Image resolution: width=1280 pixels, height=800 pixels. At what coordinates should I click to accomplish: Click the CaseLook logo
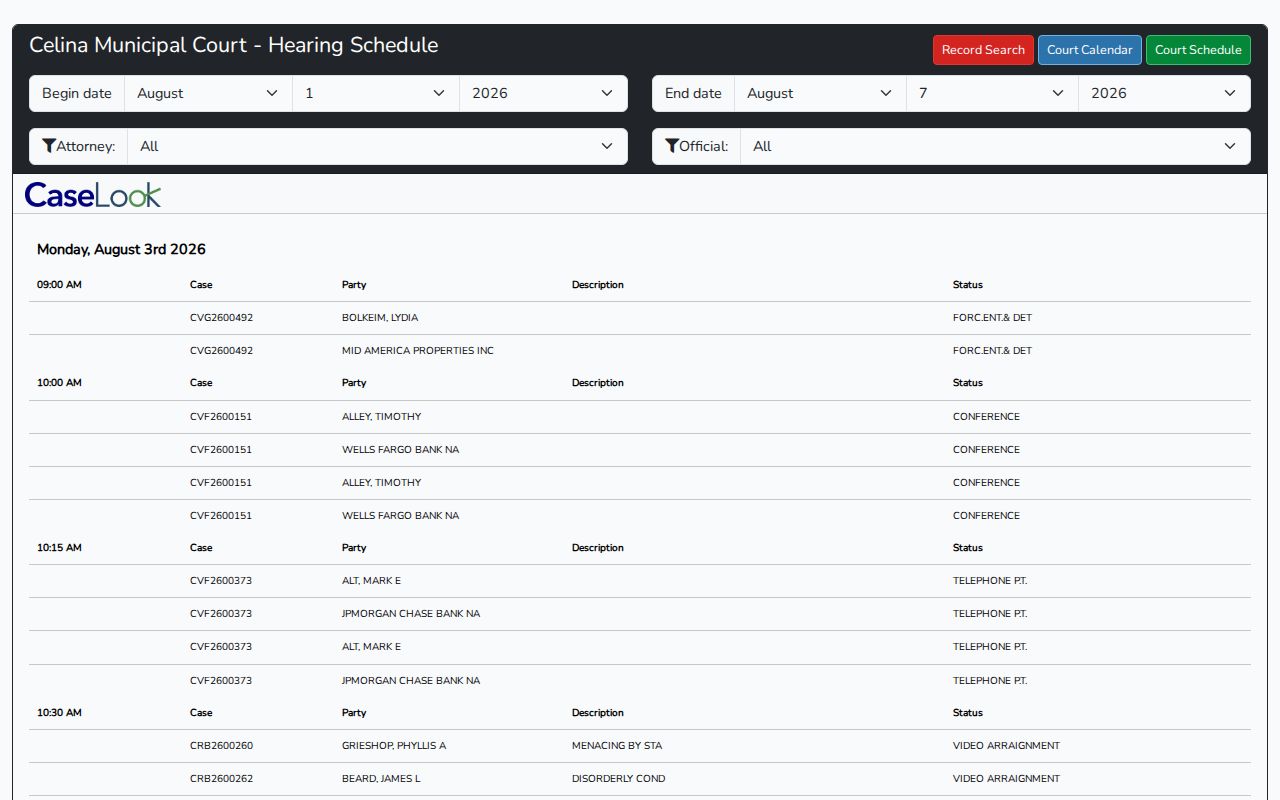click(93, 195)
